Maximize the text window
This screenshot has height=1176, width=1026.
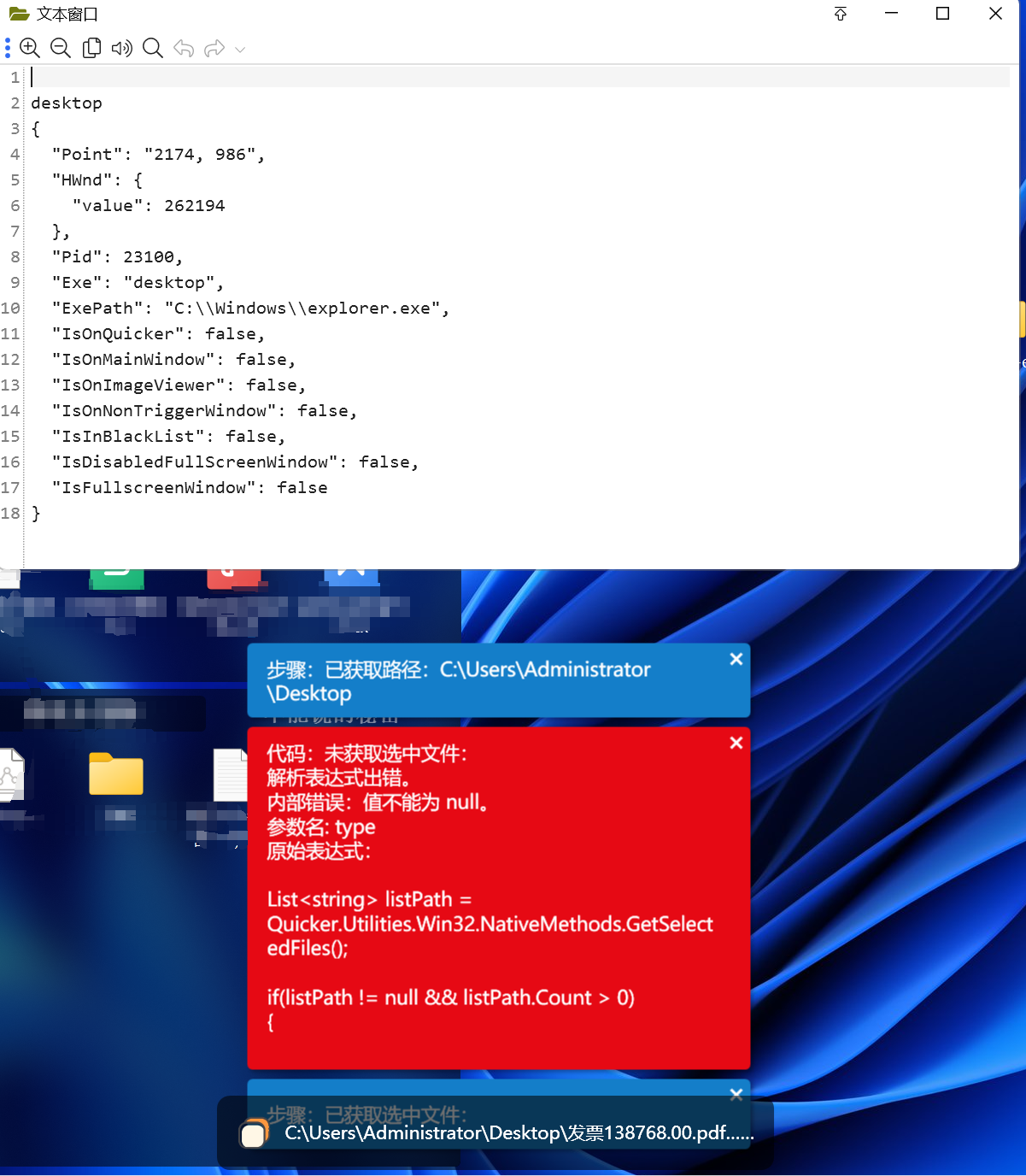943,14
